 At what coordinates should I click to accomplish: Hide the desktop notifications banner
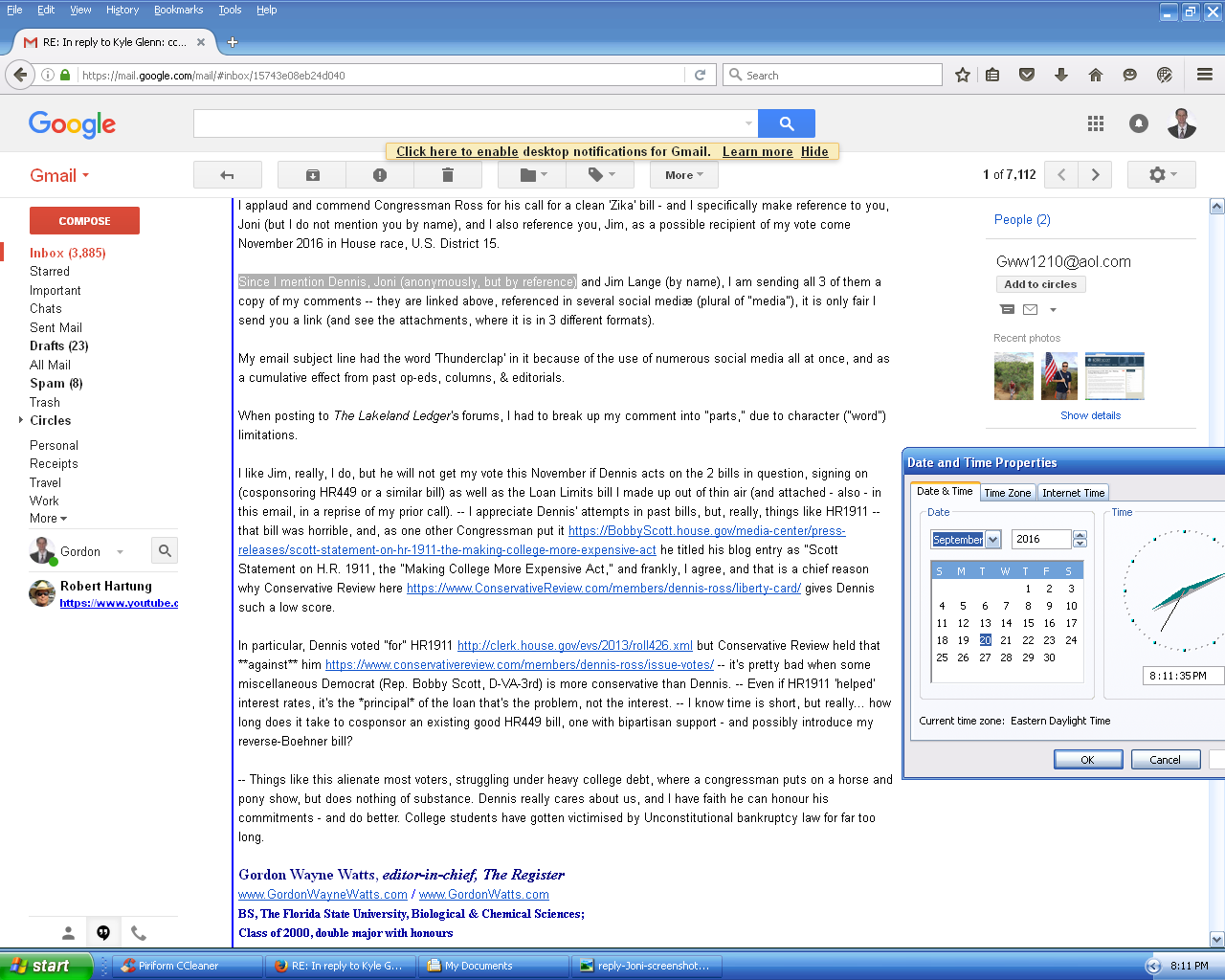(x=814, y=151)
